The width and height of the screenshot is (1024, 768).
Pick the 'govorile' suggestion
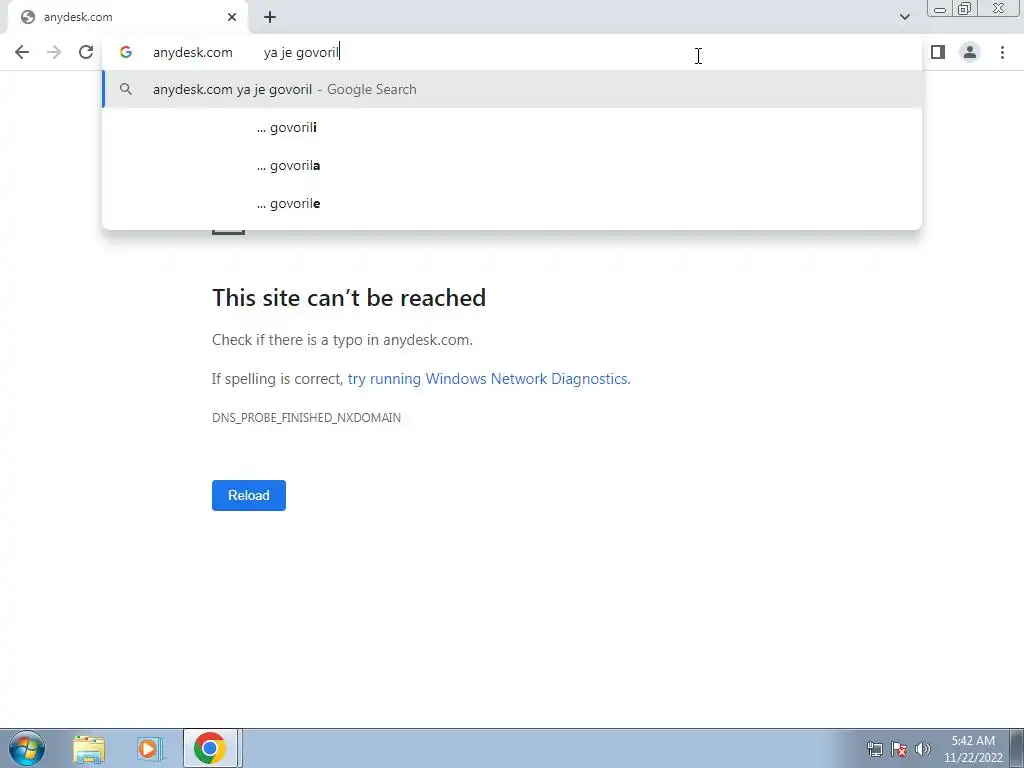pos(512,203)
